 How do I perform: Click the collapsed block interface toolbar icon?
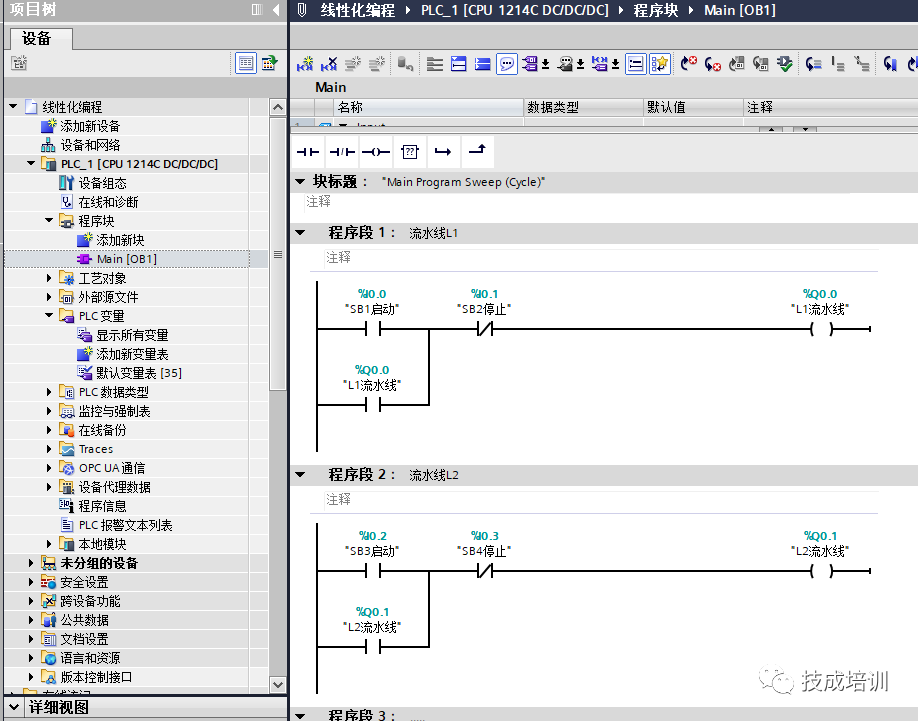tap(434, 63)
